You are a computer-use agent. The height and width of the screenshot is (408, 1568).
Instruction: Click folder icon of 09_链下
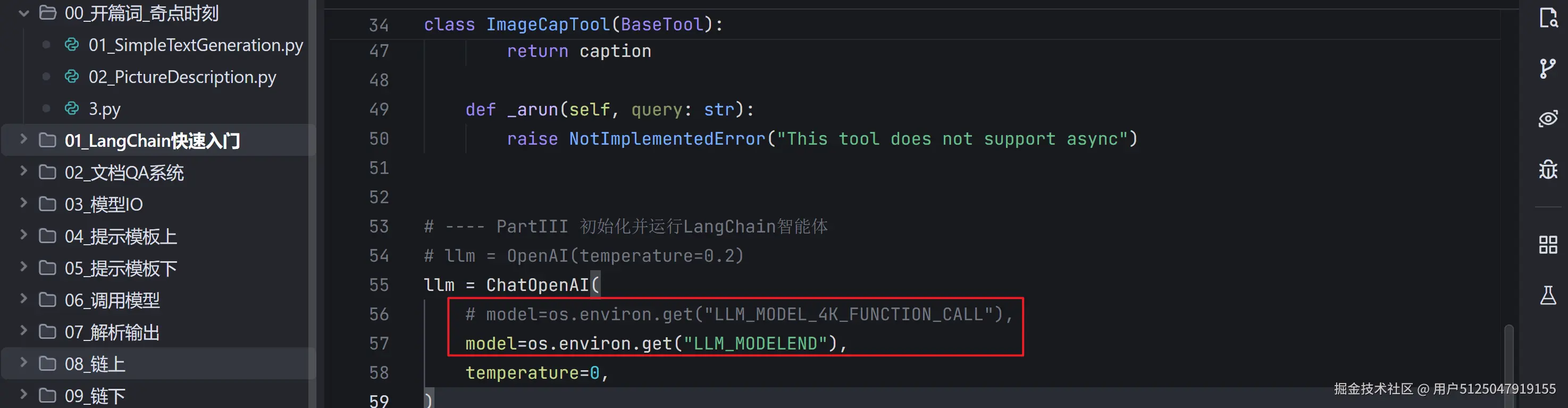click(47, 395)
